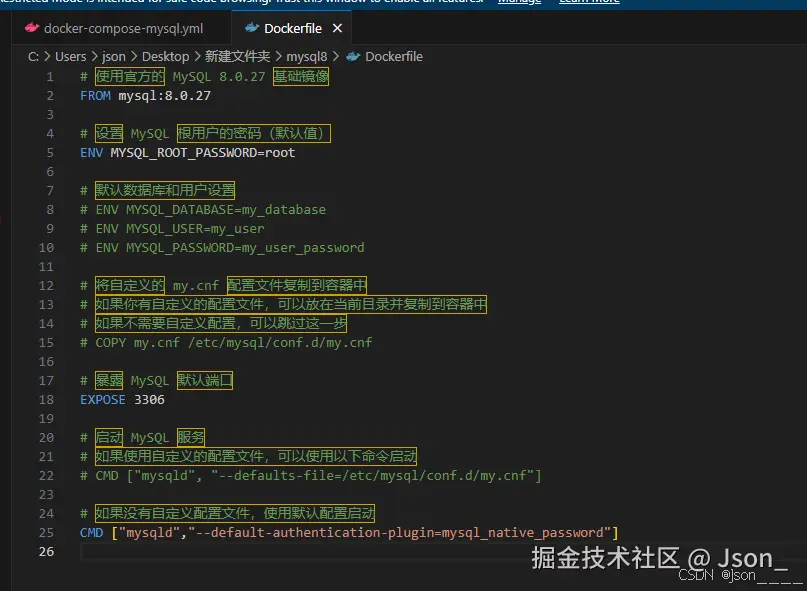Click the 'CMD' keyword on line 25
Screen dimensions: 807x591
tap(92, 533)
